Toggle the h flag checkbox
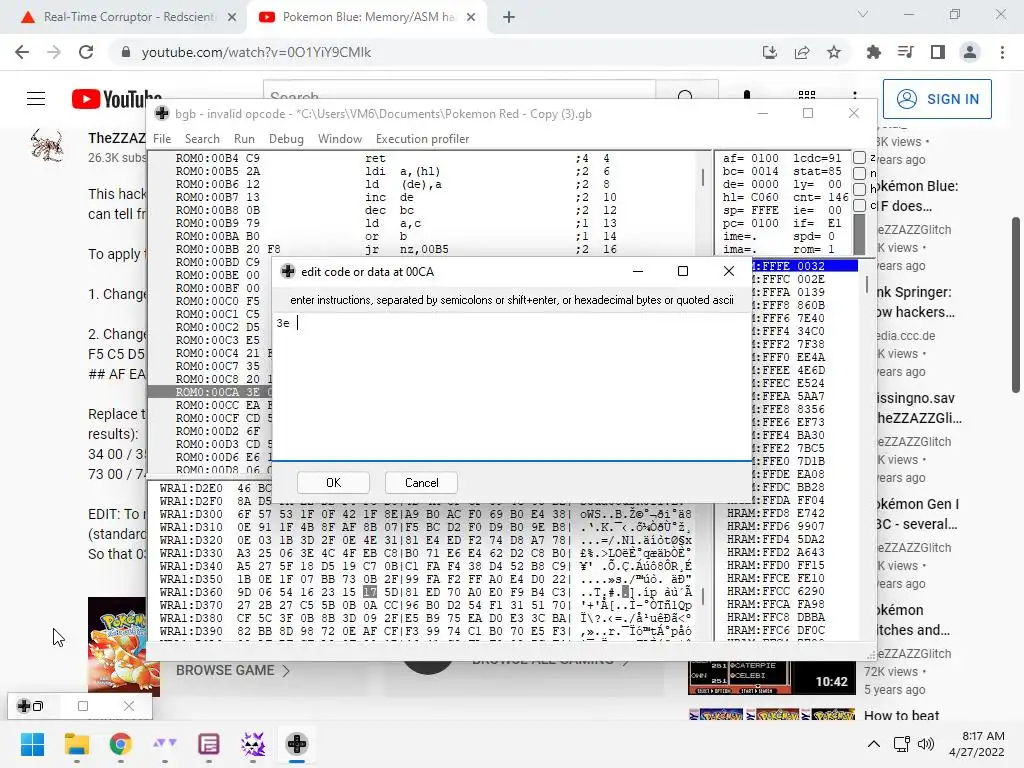Screen dimensions: 1024x768 [x=859, y=189]
